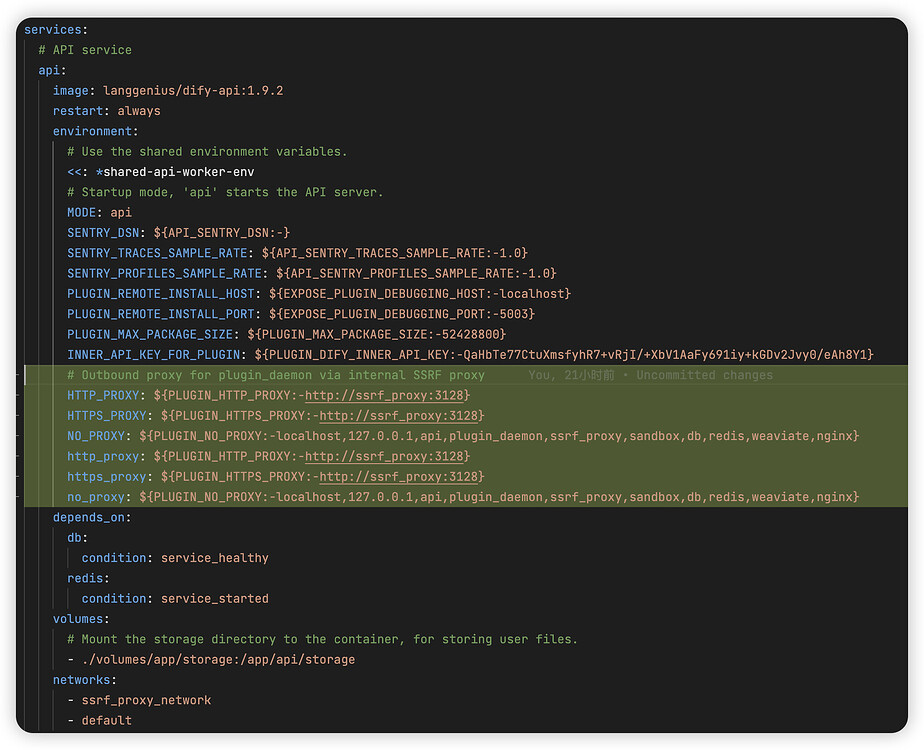Click the "PLUGIN_REMOTE_INSTALL_PORT" key
Screen dimensions: 924x750
161,314
